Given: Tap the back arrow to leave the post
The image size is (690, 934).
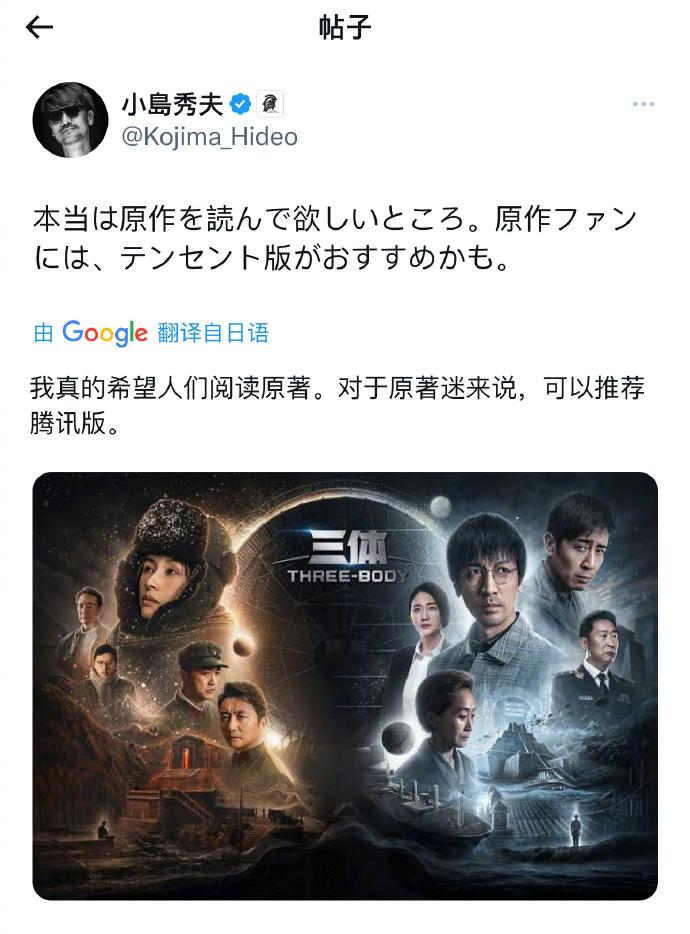Looking at the screenshot, I should [x=39, y=27].
